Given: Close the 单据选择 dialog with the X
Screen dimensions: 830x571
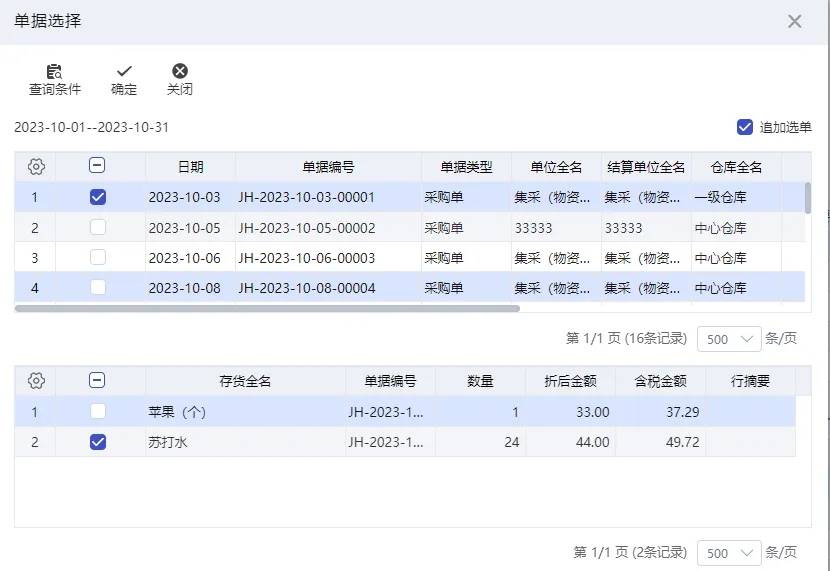Looking at the screenshot, I should [x=794, y=21].
